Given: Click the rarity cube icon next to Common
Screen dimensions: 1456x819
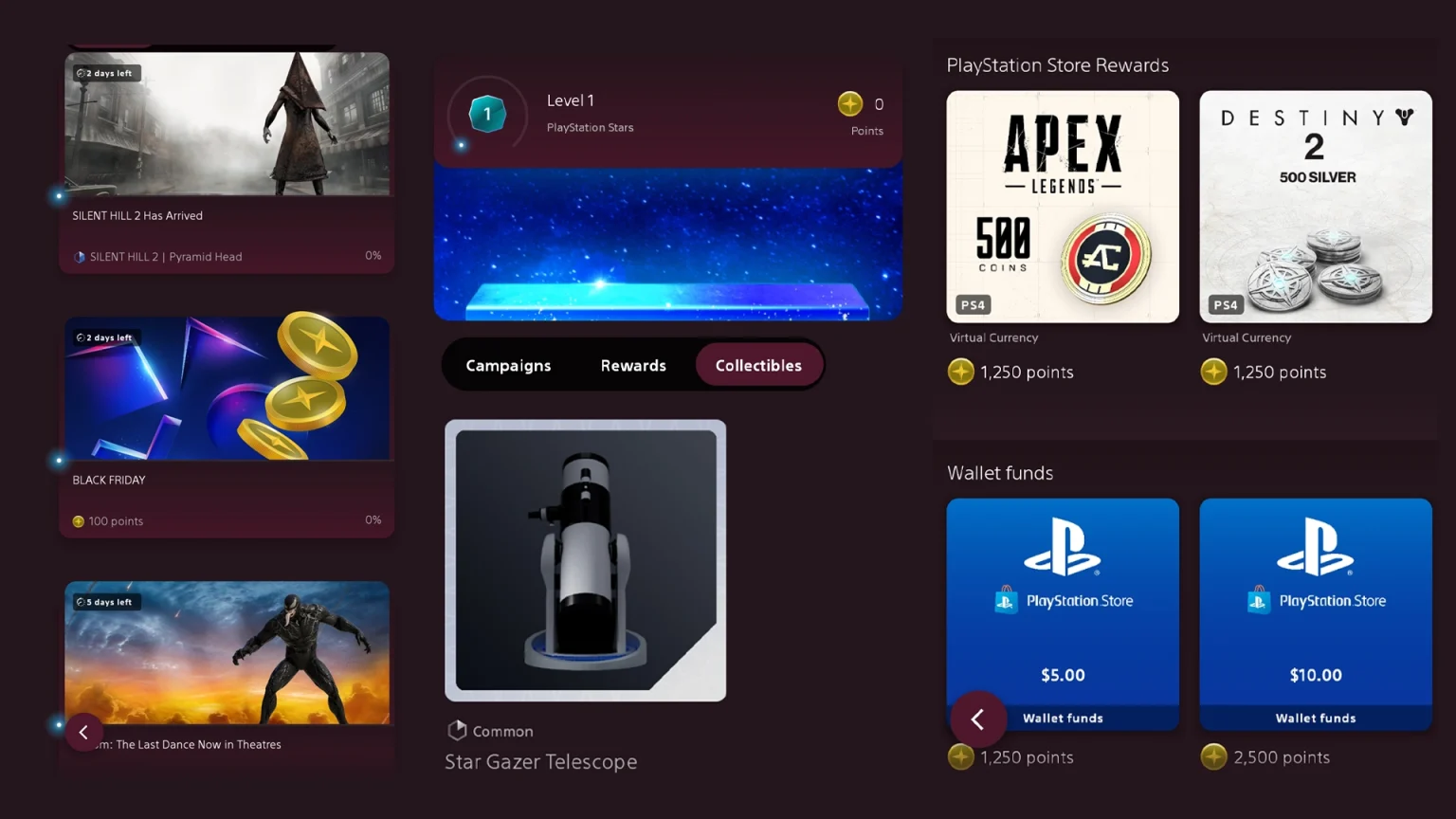Looking at the screenshot, I should [x=457, y=730].
